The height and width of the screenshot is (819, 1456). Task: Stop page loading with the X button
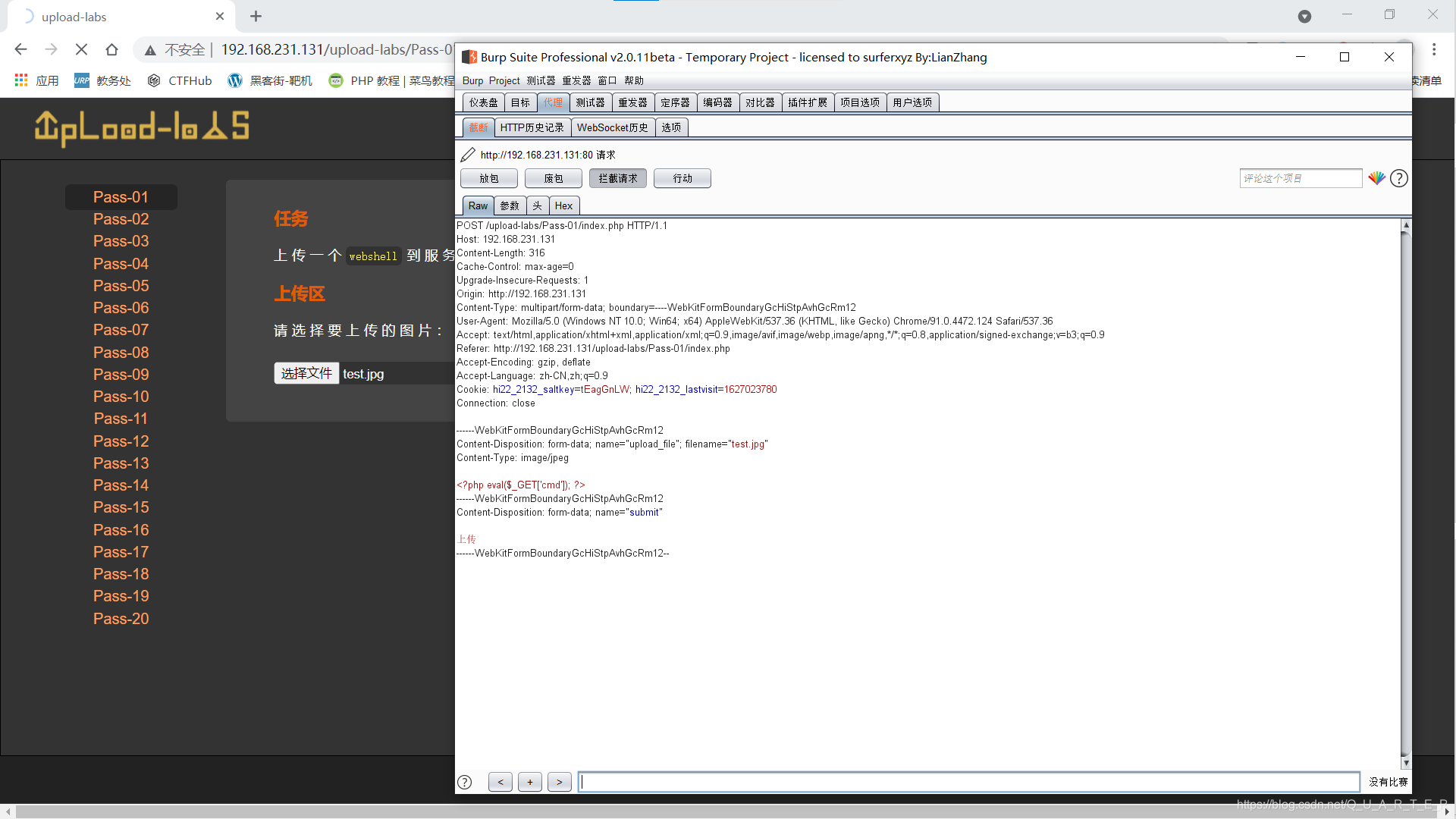pos(81,49)
